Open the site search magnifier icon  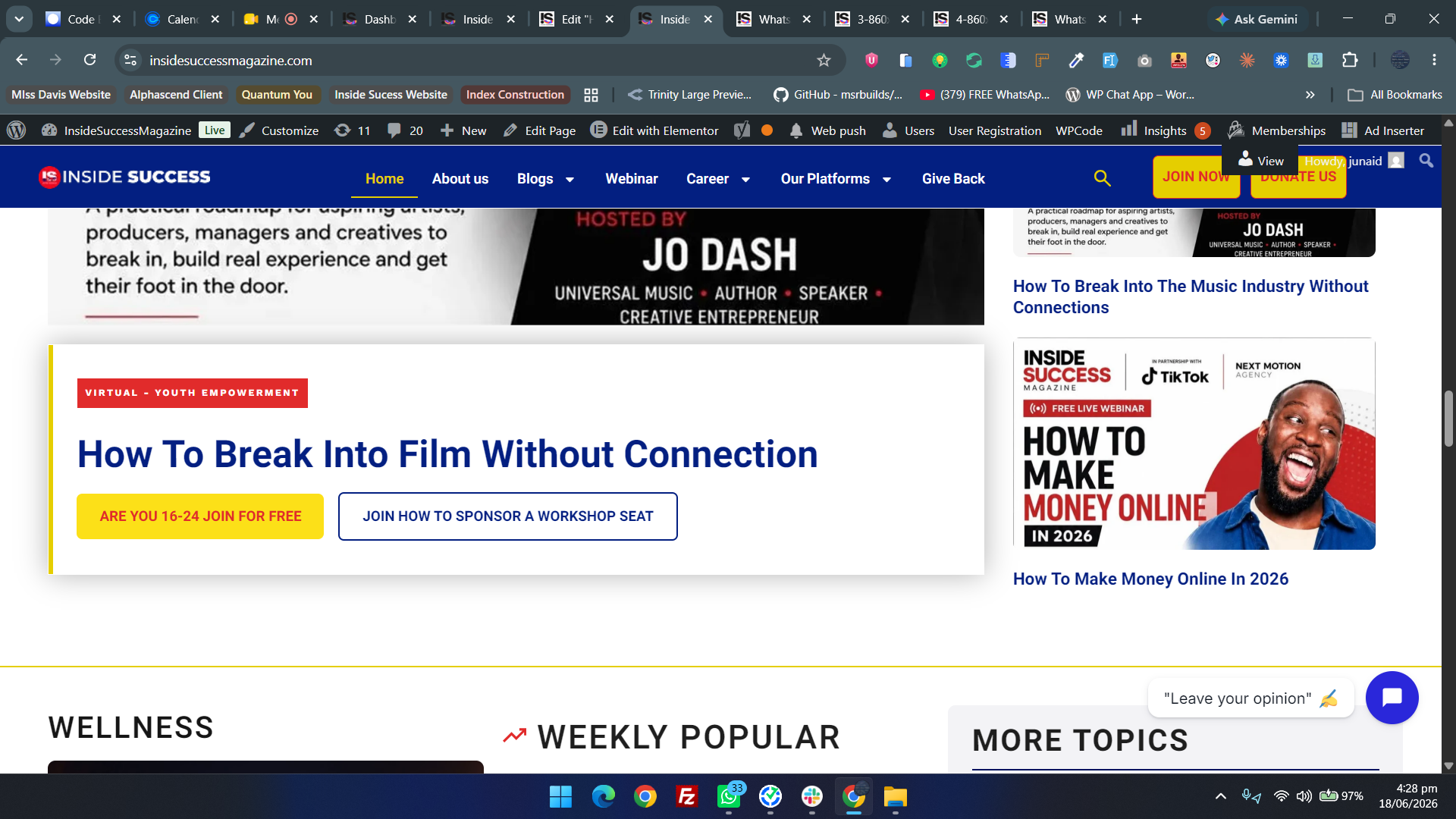[x=1102, y=178]
